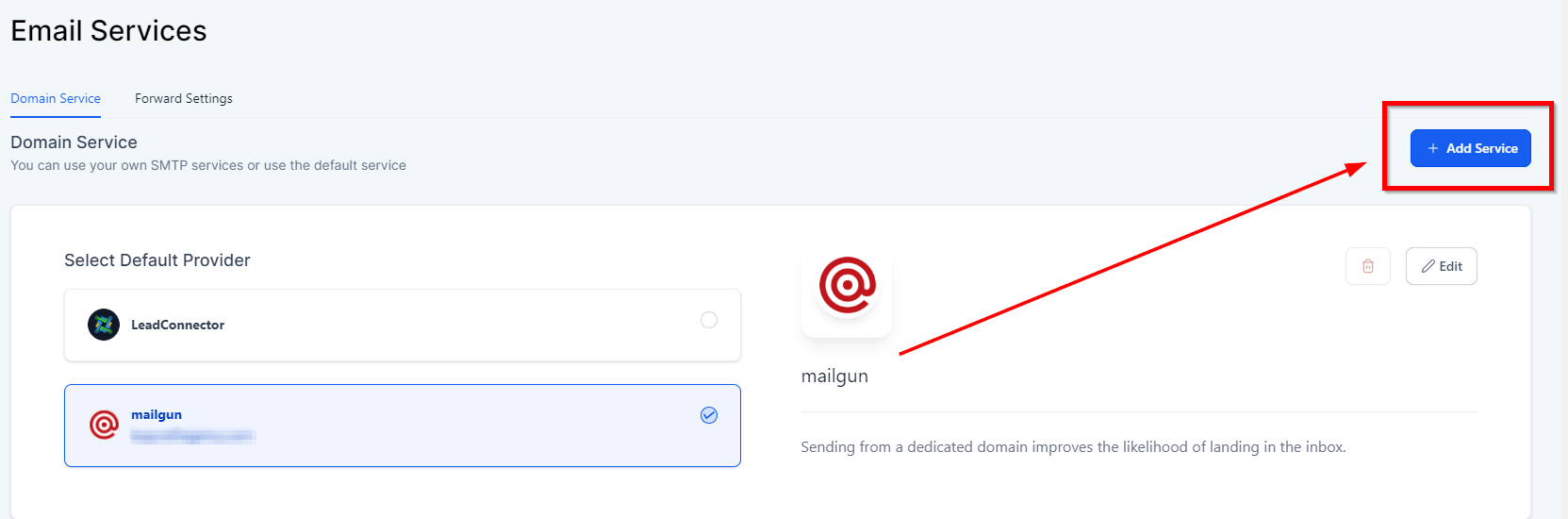1568x519 pixels.
Task: Click the large mailgun logo in details panel
Action: coord(847,285)
